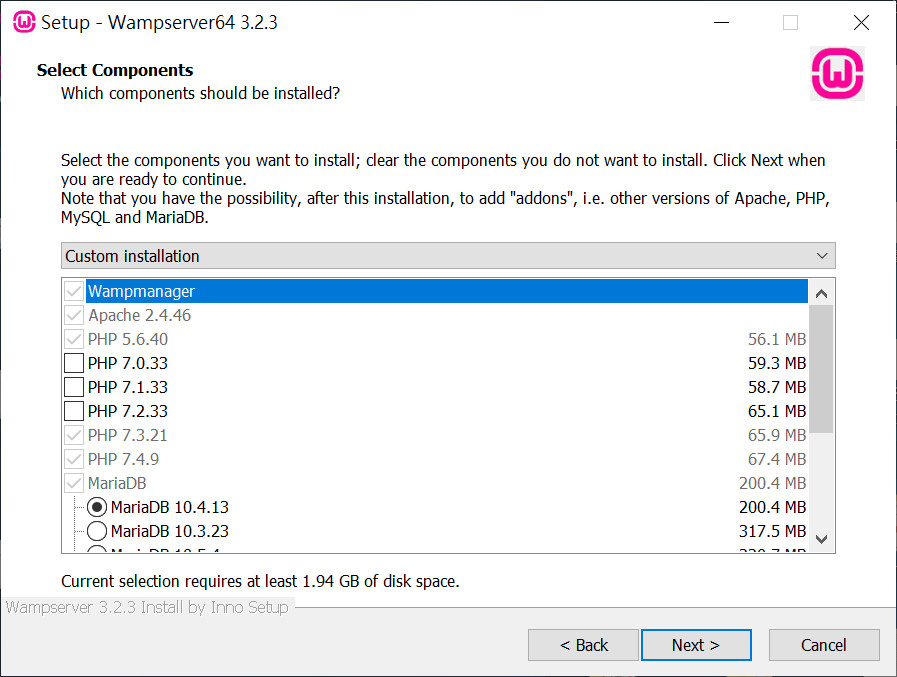Cancel the Wampserver installation

pyautogui.click(x=824, y=645)
